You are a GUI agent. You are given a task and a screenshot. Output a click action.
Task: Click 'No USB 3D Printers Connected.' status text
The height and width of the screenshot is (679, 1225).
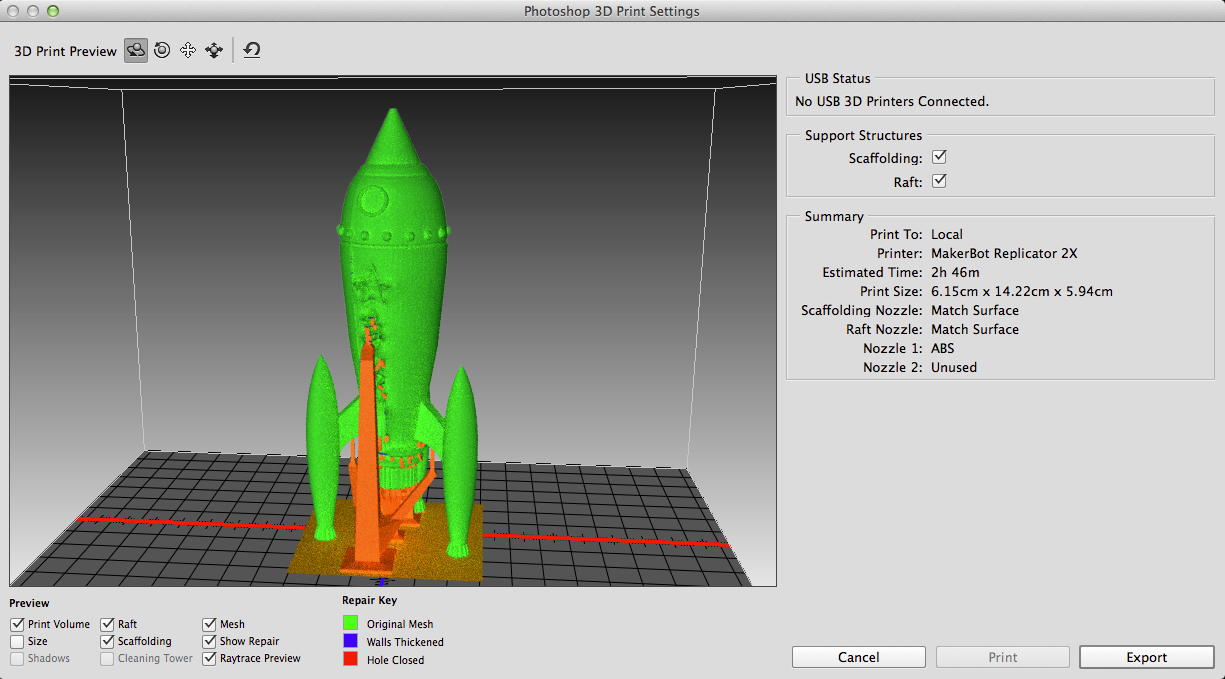[x=892, y=101]
